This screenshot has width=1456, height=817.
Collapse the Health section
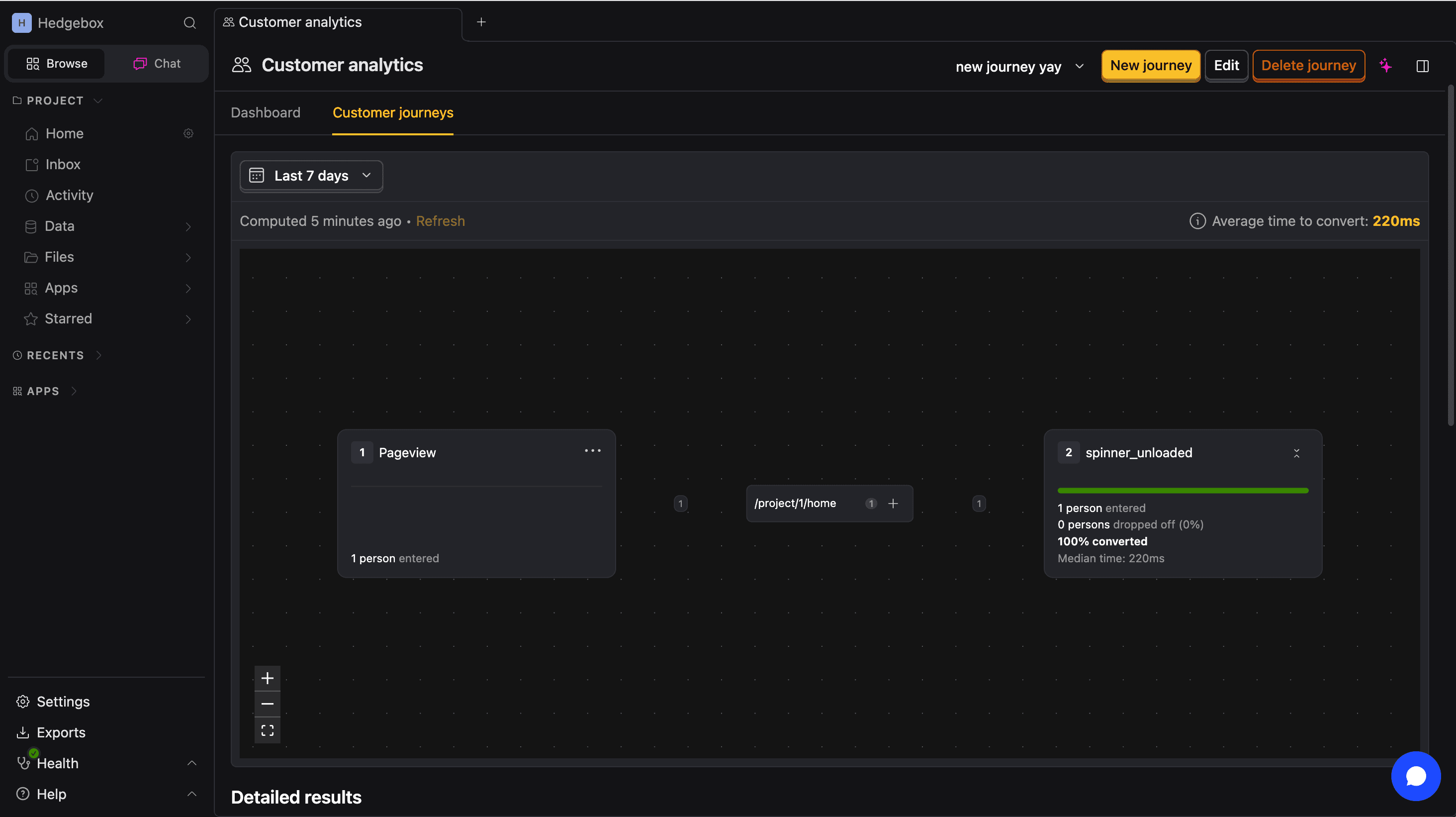coord(191,763)
